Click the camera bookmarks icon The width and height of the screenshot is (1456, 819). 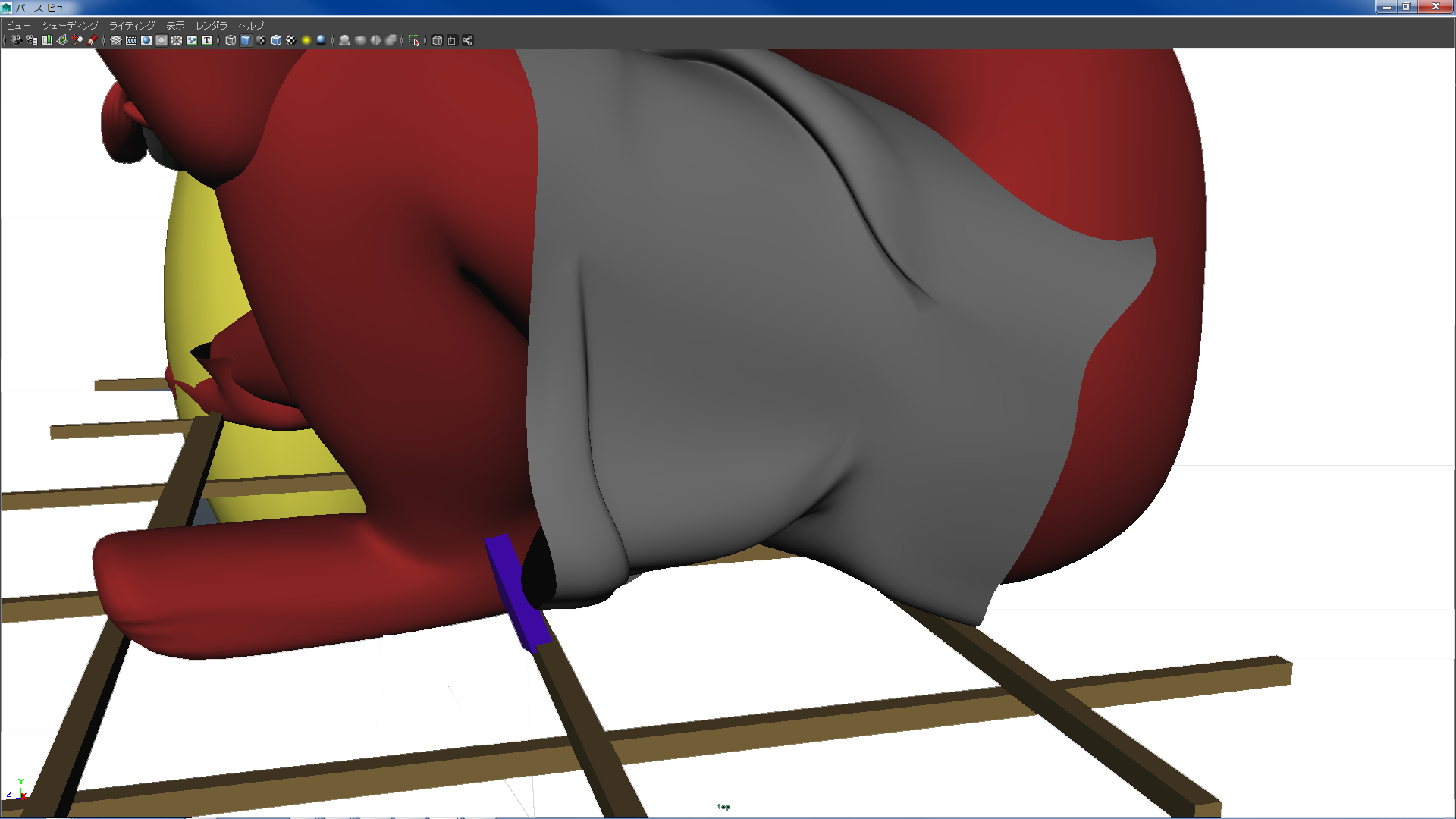(47, 40)
